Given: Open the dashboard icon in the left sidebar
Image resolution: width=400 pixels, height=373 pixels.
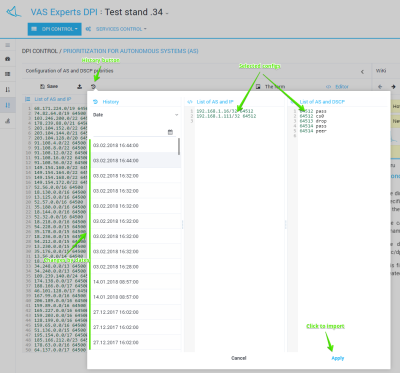Looking at the screenshot, I should pyautogui.click(x=8, y=59).
